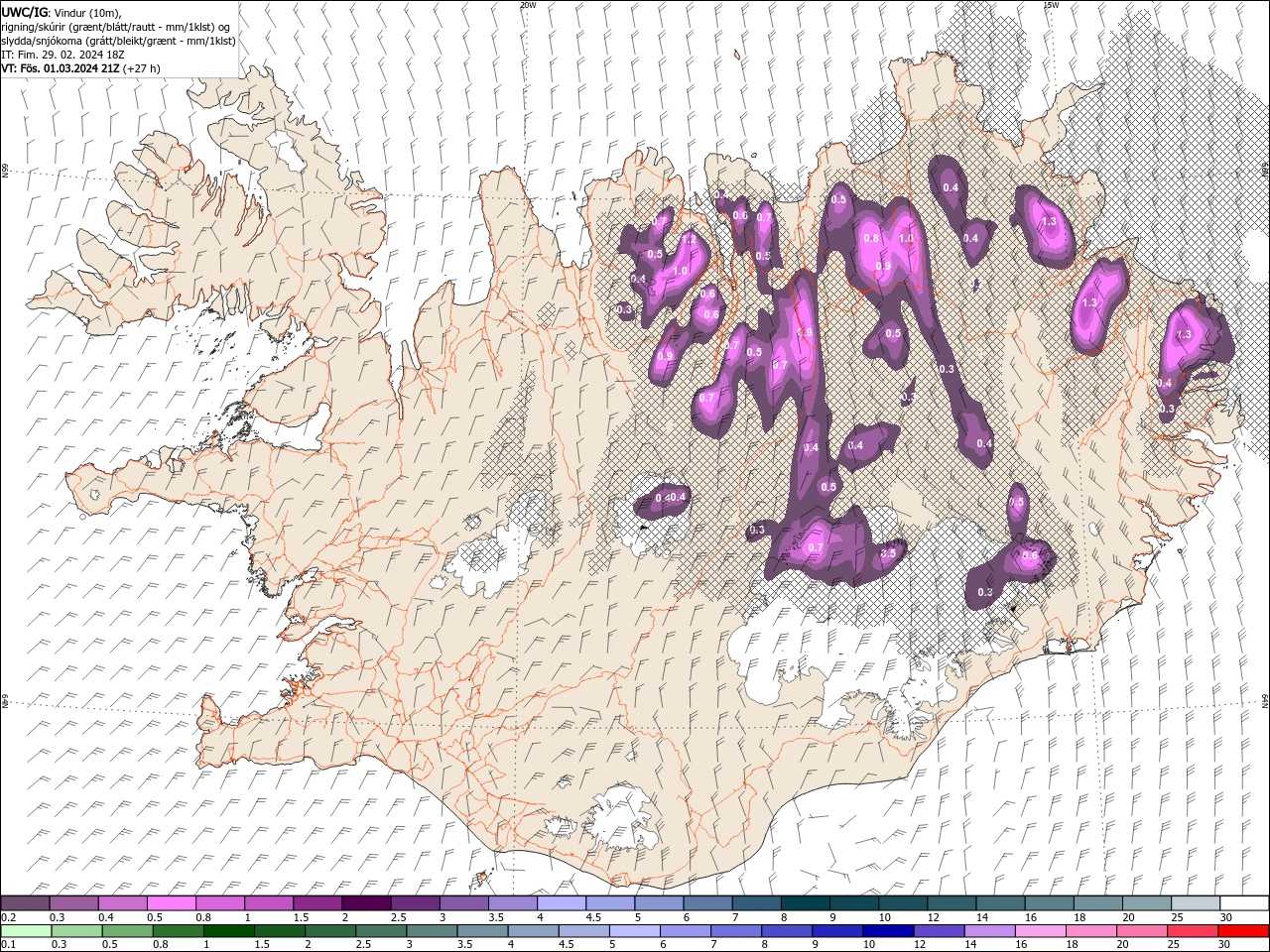Screen dimensions: 1270x952
Task: Click the 'slydda/snjókoma' legend description line
Action: (x=118, y=41)
